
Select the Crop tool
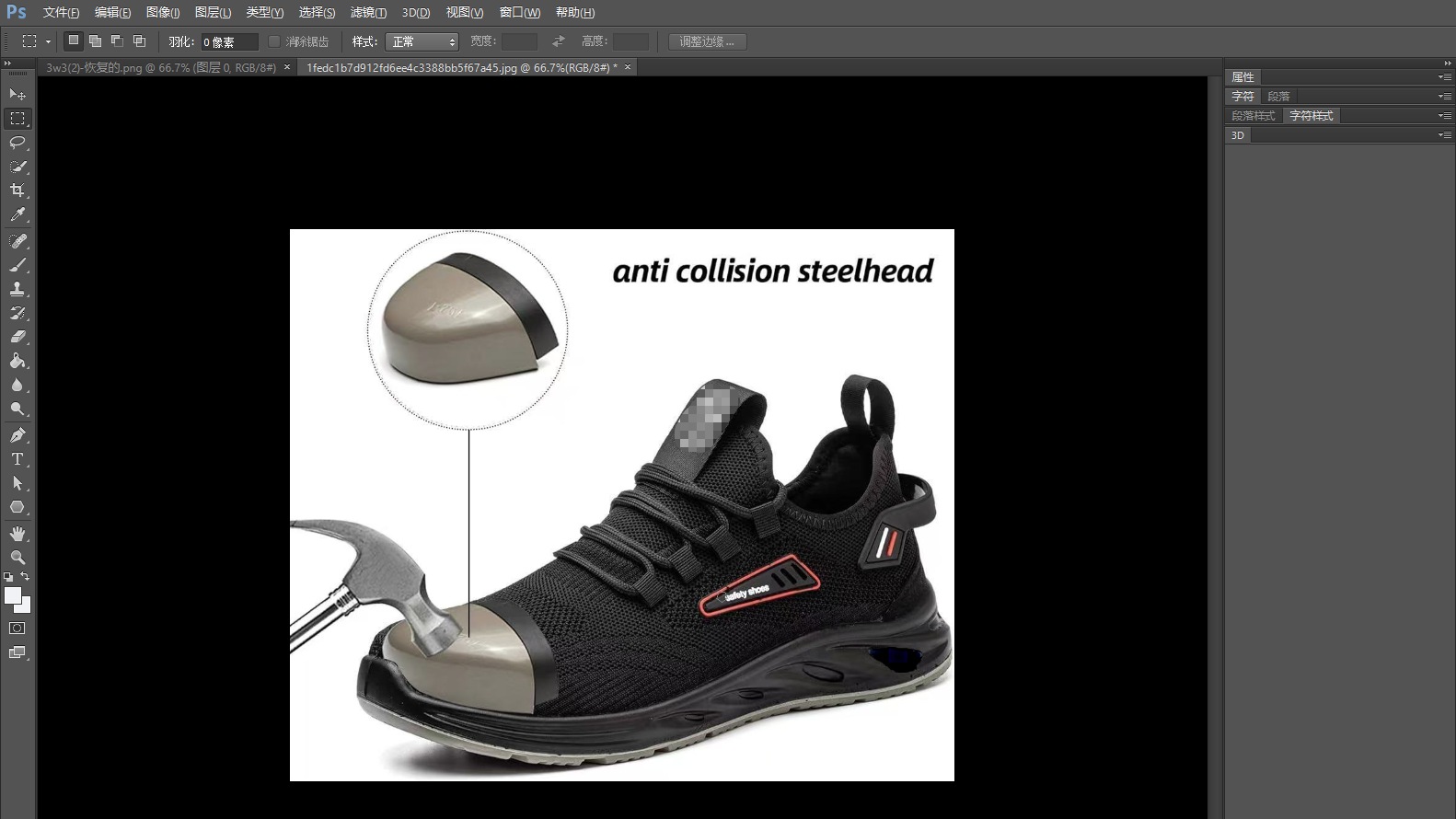pyautogui.click(x=17, y=190)
